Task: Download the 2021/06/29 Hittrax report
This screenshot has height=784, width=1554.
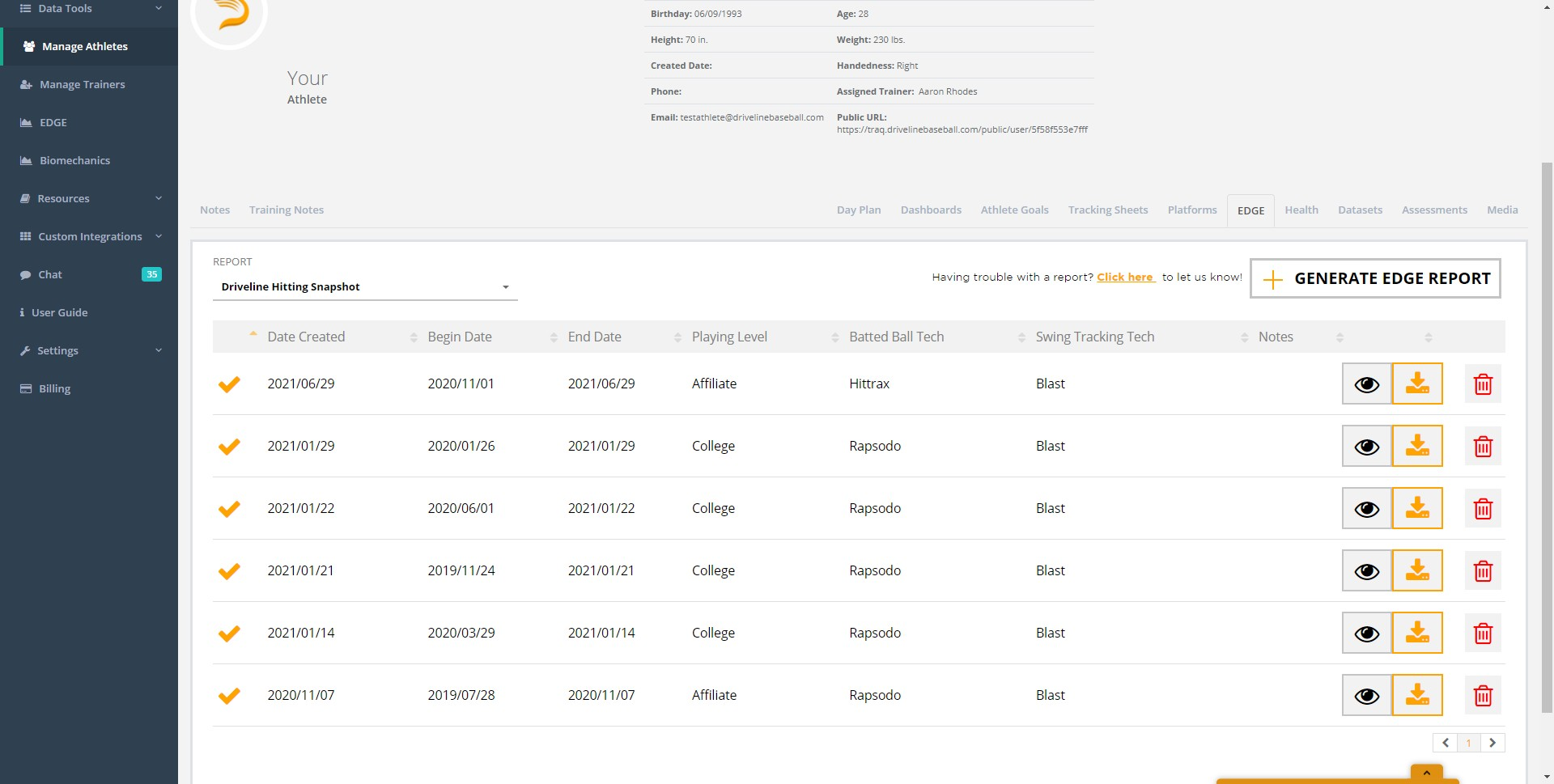Action: tap(1417, 384)
